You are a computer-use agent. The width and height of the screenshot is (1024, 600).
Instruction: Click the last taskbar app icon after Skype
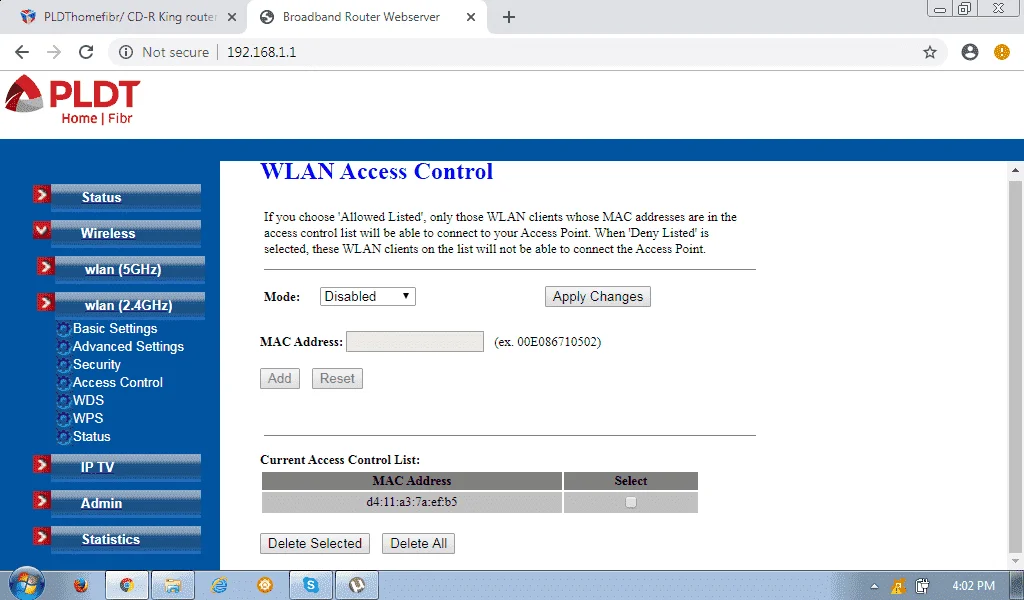tap(357, 585)
